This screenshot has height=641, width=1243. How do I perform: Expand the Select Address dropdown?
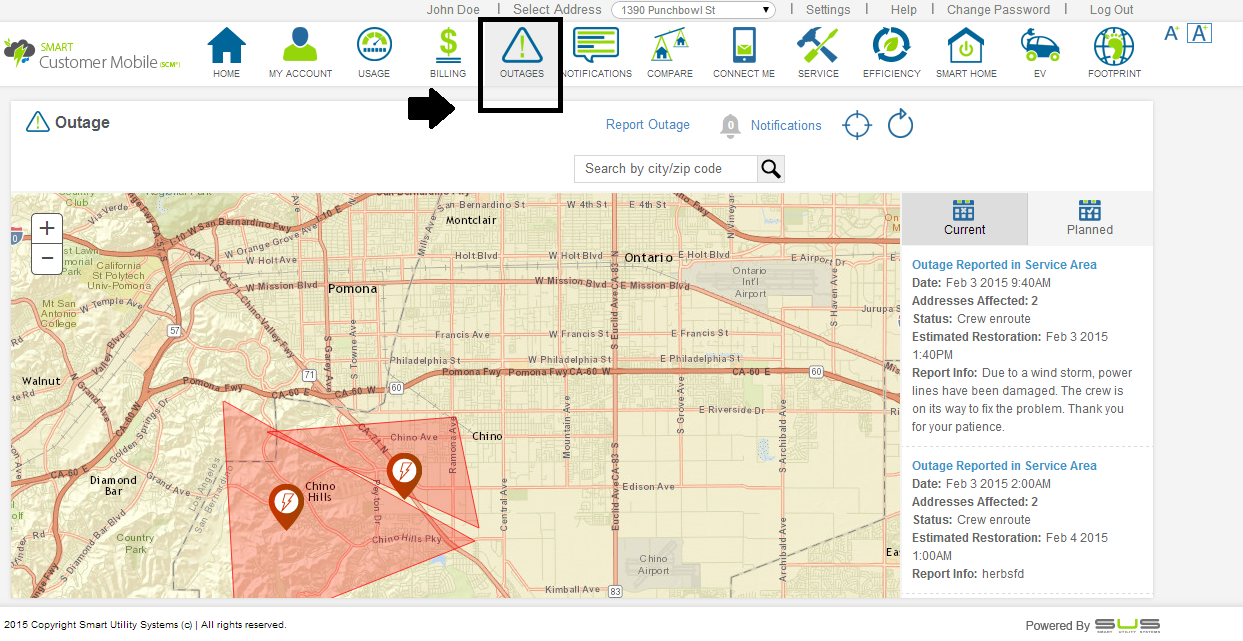tap(694, 10)
